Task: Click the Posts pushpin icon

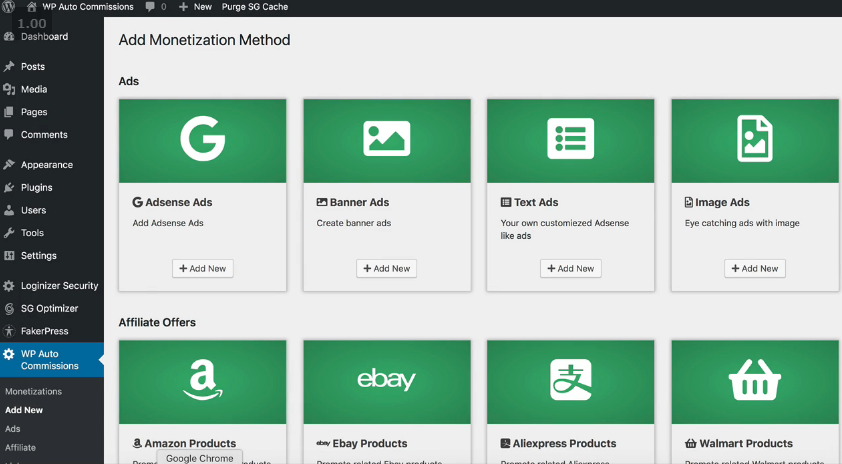Action: 9,67
